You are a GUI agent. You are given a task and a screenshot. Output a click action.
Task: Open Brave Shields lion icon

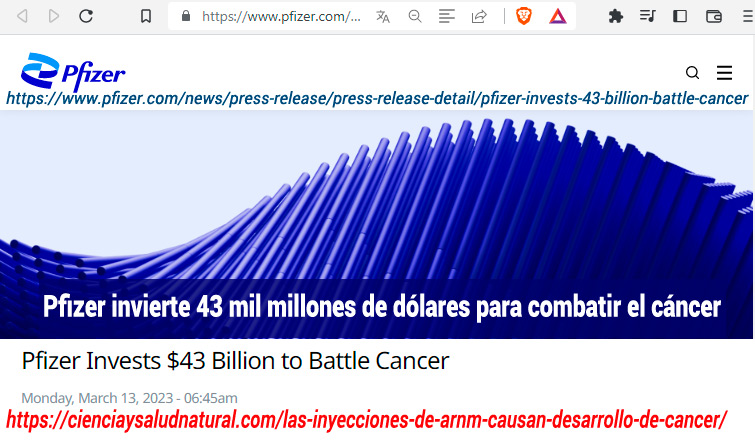523,16
